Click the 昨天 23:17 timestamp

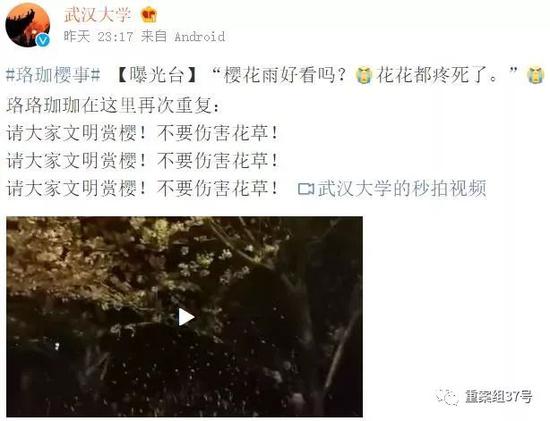point(98,36)
